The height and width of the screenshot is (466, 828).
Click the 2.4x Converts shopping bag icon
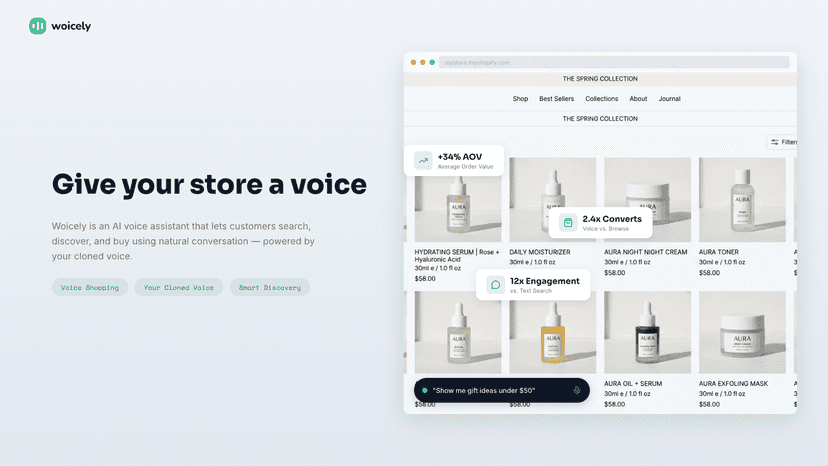pos(568,222)
